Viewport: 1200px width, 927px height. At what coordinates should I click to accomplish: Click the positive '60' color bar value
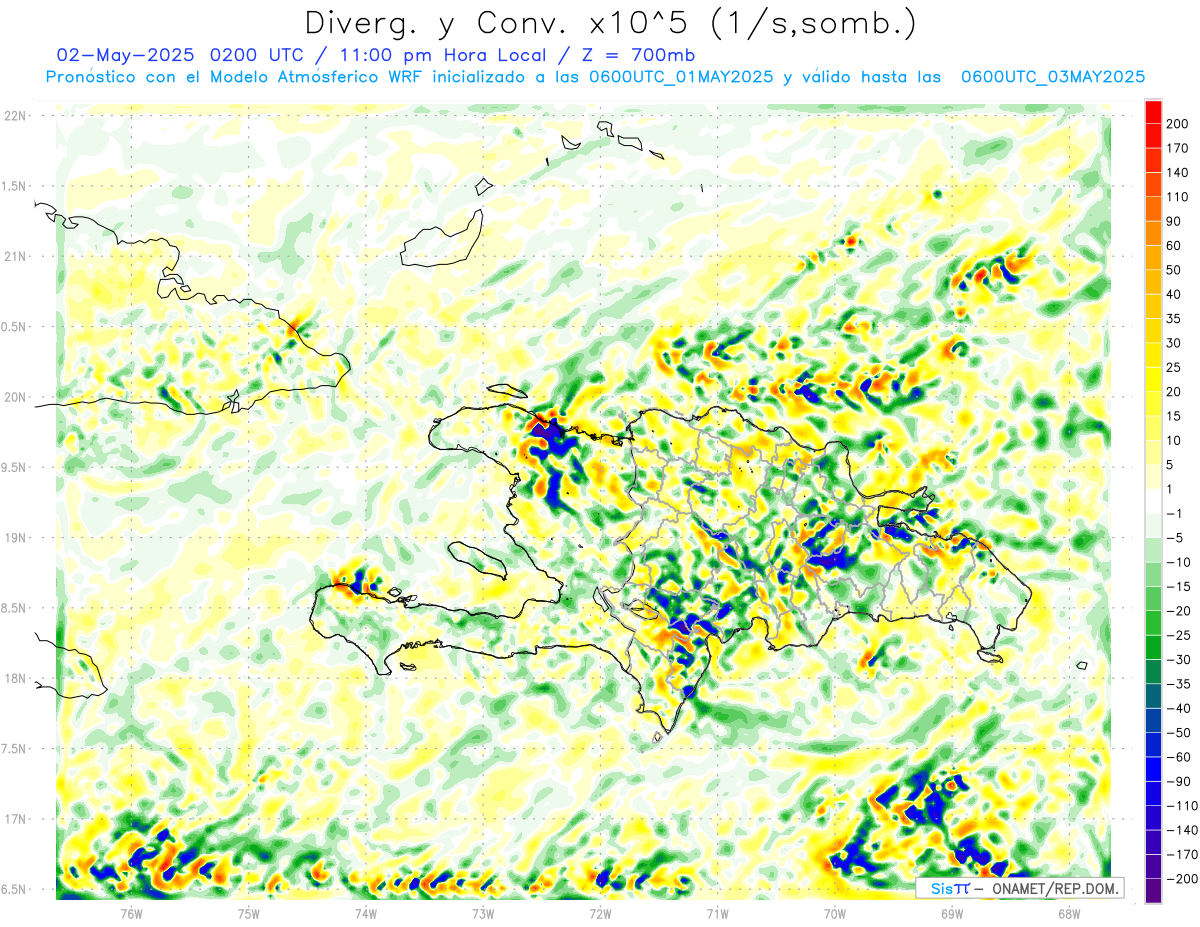click(x=1175, y=246)
